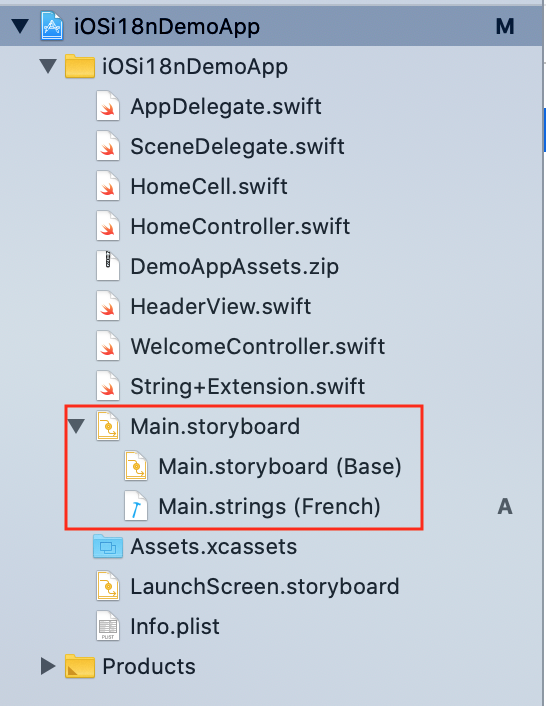Screen dimensions: 546x706
Task: Collapse the Main.storyboard disclosure triangle
Action: tap(76, 426)
